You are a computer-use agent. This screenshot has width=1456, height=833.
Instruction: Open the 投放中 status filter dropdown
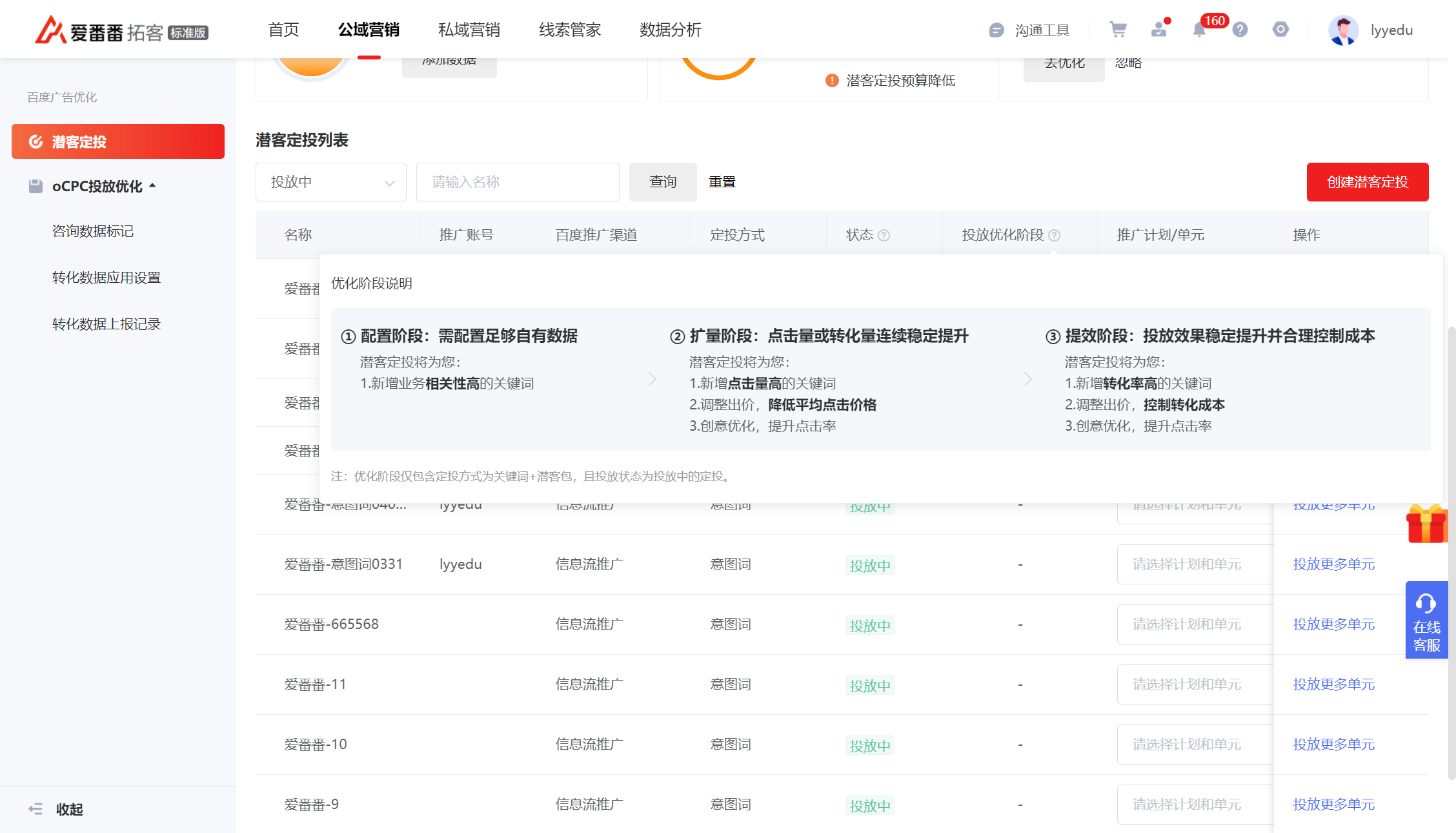click(331, 182)
